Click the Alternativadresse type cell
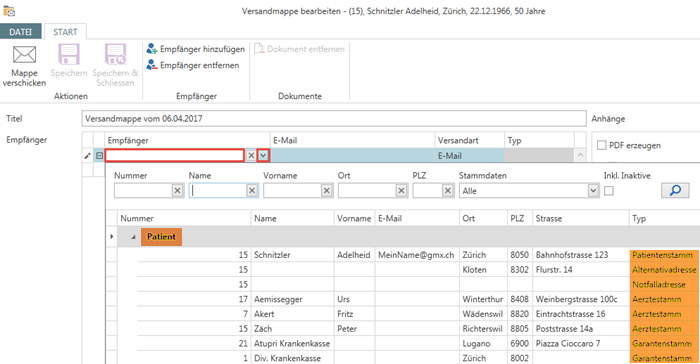Screen dimensions: 700x364 (x=663, y=270)
